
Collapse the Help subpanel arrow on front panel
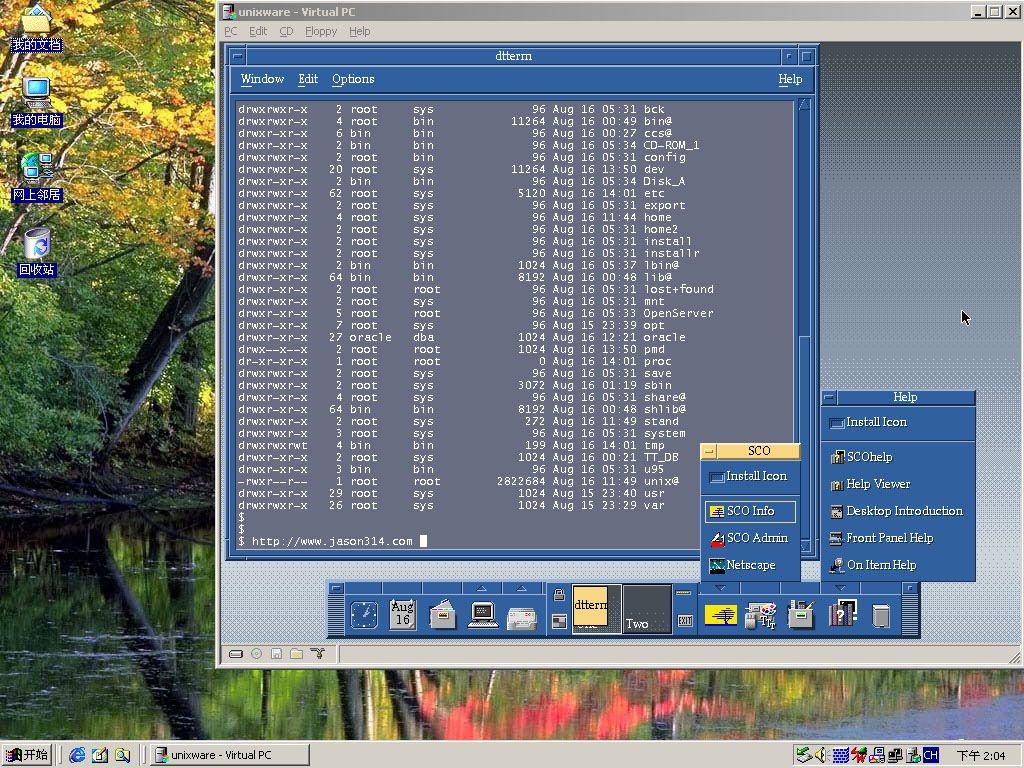click(841, 588)
